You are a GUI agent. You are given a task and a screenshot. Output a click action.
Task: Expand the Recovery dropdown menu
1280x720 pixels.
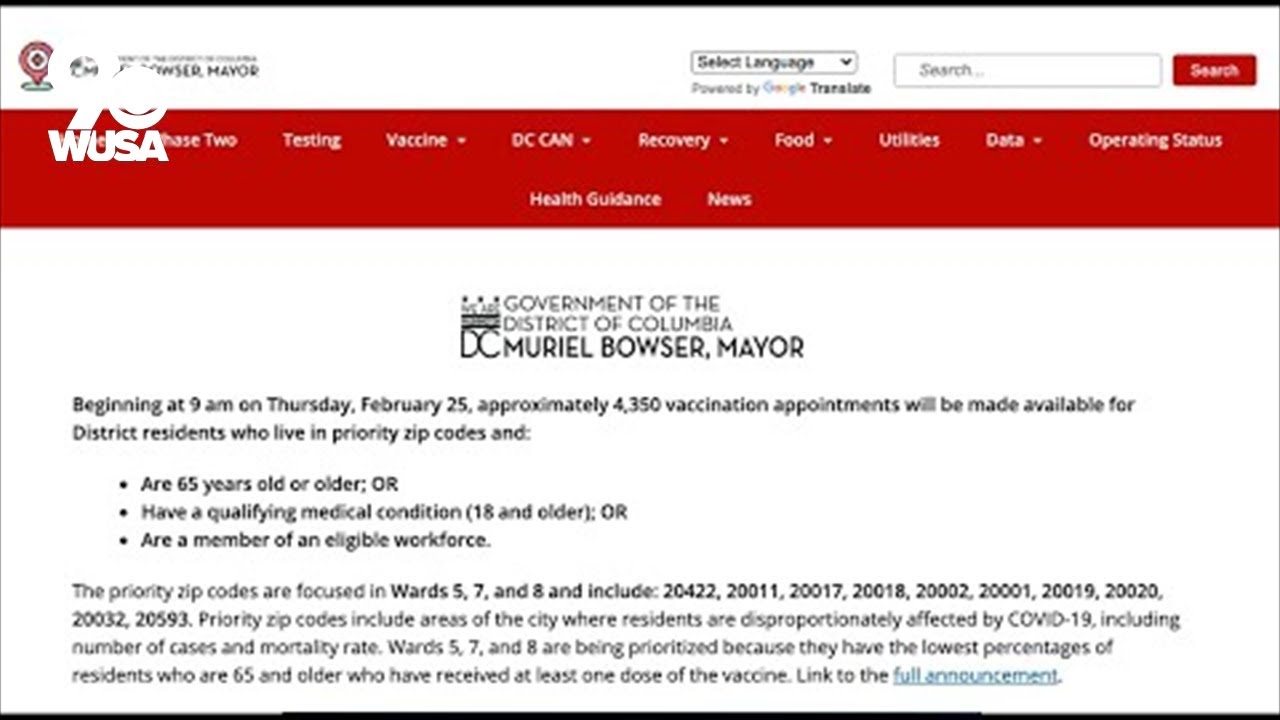click(683, 140)
